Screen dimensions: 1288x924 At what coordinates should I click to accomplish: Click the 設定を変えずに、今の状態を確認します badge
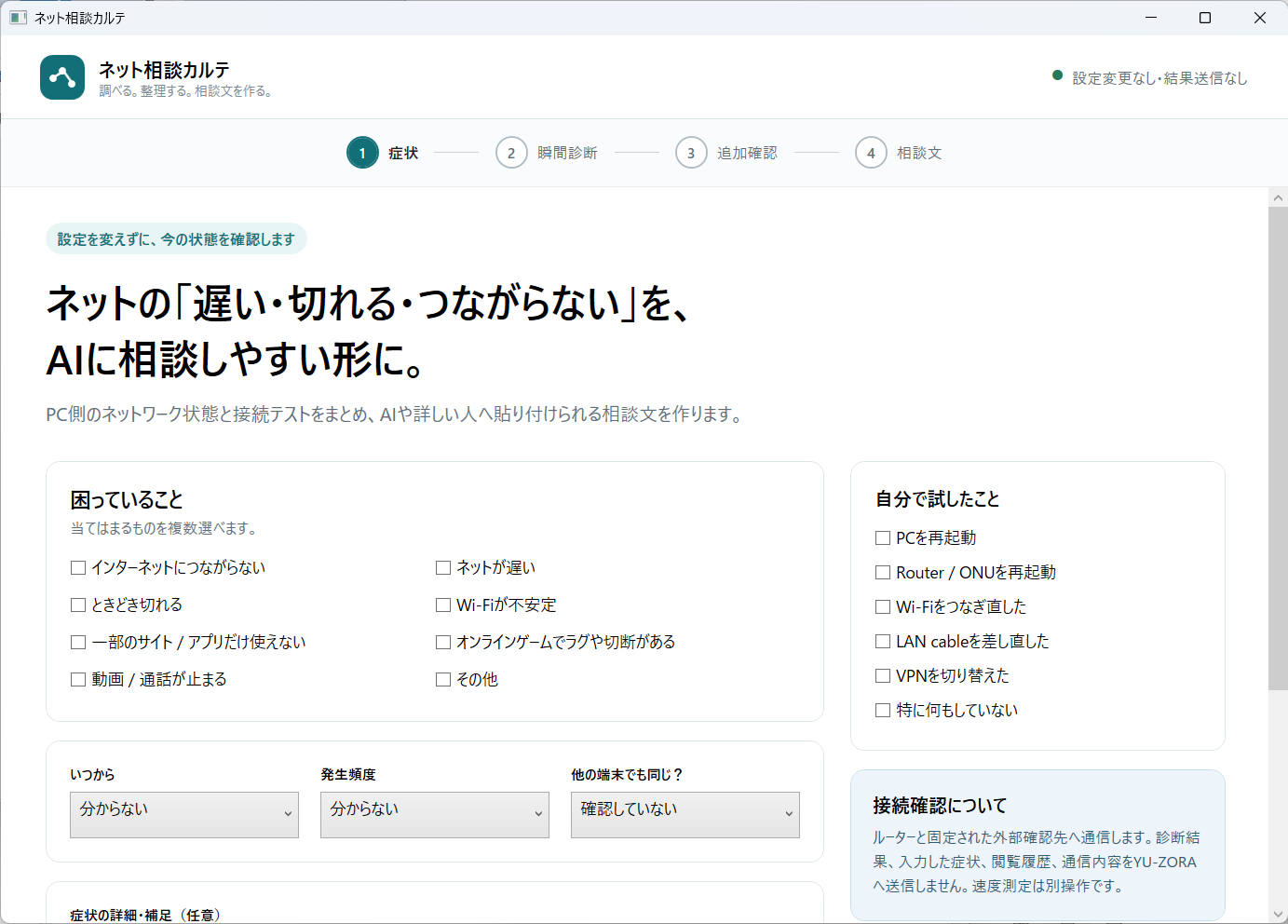(176, 239)
